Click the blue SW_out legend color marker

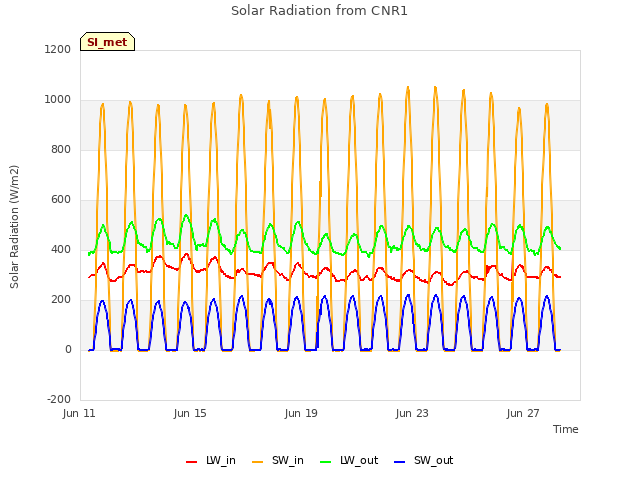tap(400, 462)
